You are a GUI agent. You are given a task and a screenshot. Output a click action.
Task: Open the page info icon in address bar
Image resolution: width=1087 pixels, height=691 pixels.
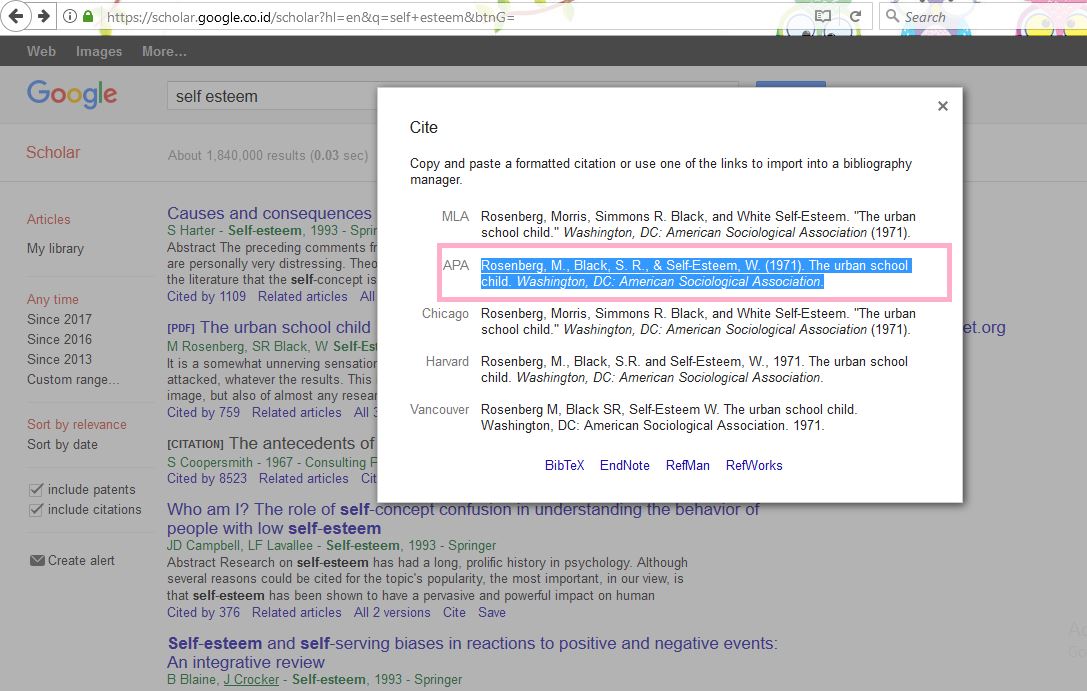[x=68, y=16]
